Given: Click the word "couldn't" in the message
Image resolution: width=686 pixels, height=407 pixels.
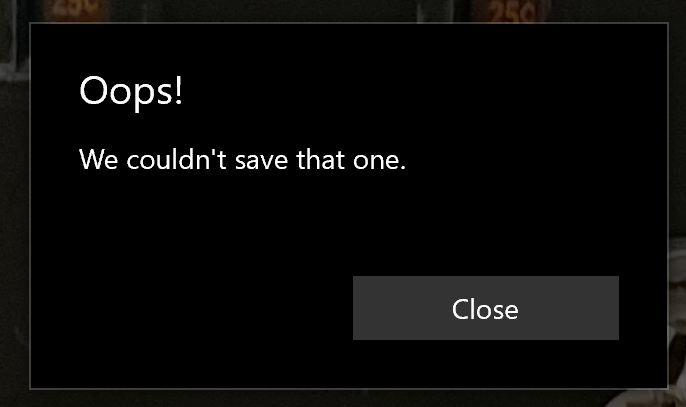Looking at the screenshot, I should (x=176, y=159).
